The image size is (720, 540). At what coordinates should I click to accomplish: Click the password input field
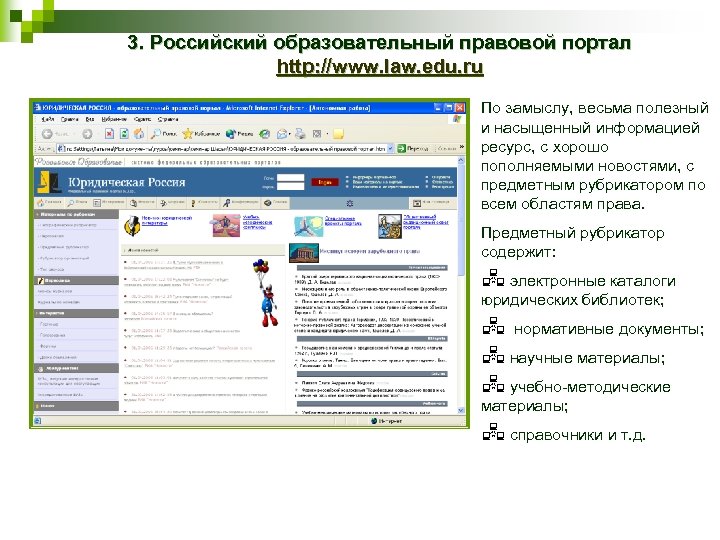pos(290,186)
